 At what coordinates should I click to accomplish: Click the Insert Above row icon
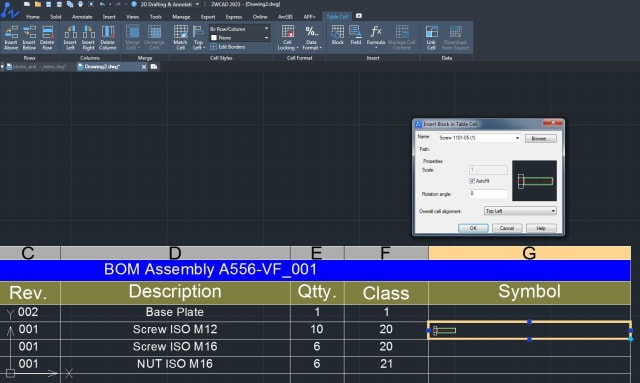click(11, 37)
